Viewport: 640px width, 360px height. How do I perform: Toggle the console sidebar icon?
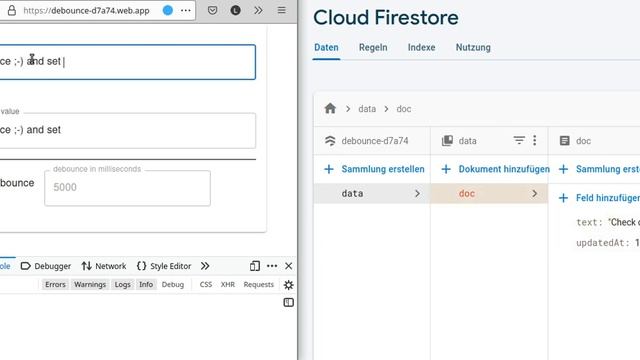tap(289, 302)
